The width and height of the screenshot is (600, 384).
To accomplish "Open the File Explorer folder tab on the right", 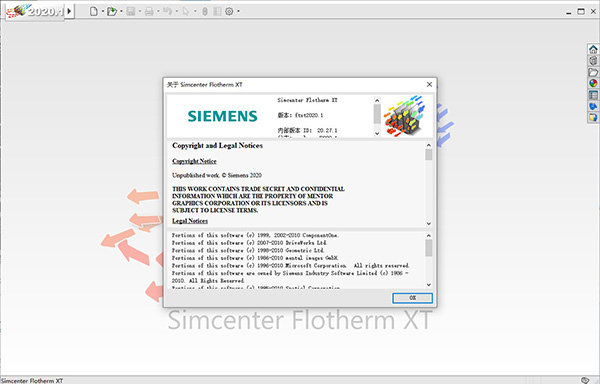I will [593, 72].
